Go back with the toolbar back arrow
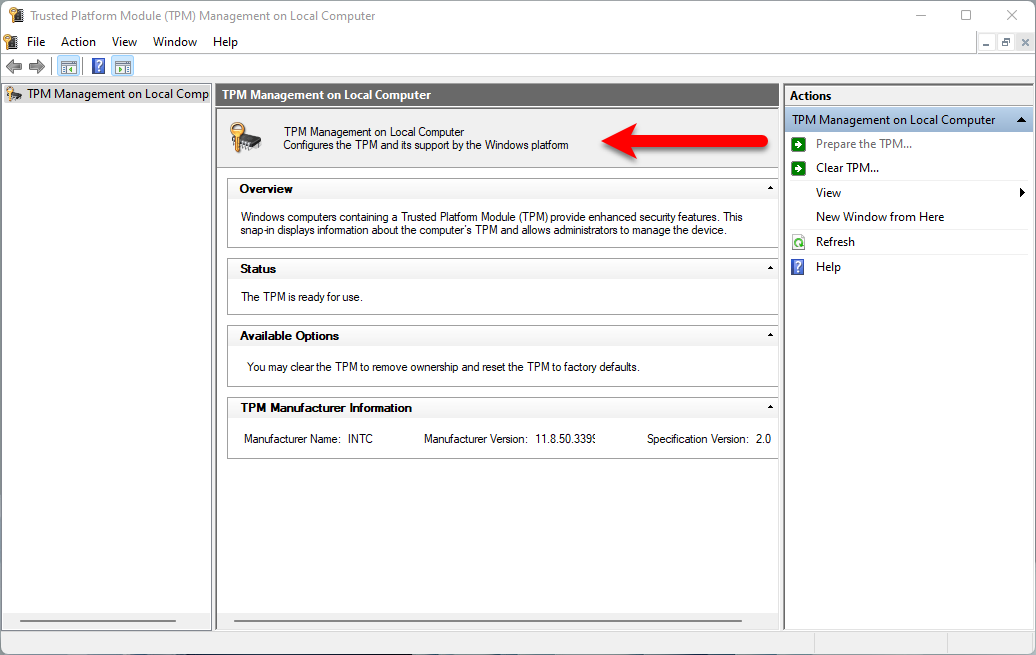The width and height of the screenshot is (1036, 655). pos(14,66)
